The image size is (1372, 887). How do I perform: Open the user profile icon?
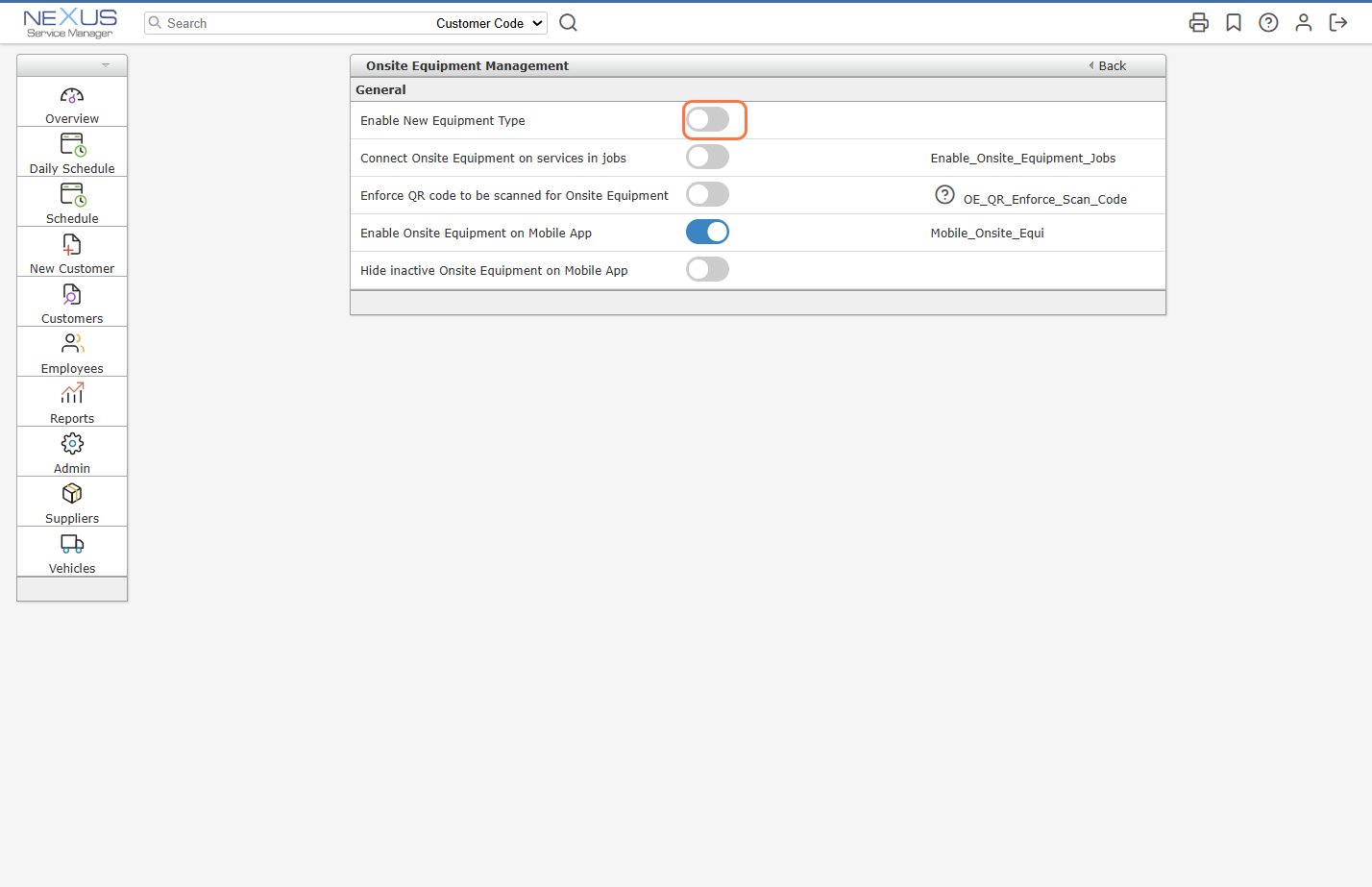[x=1304, y=23]
